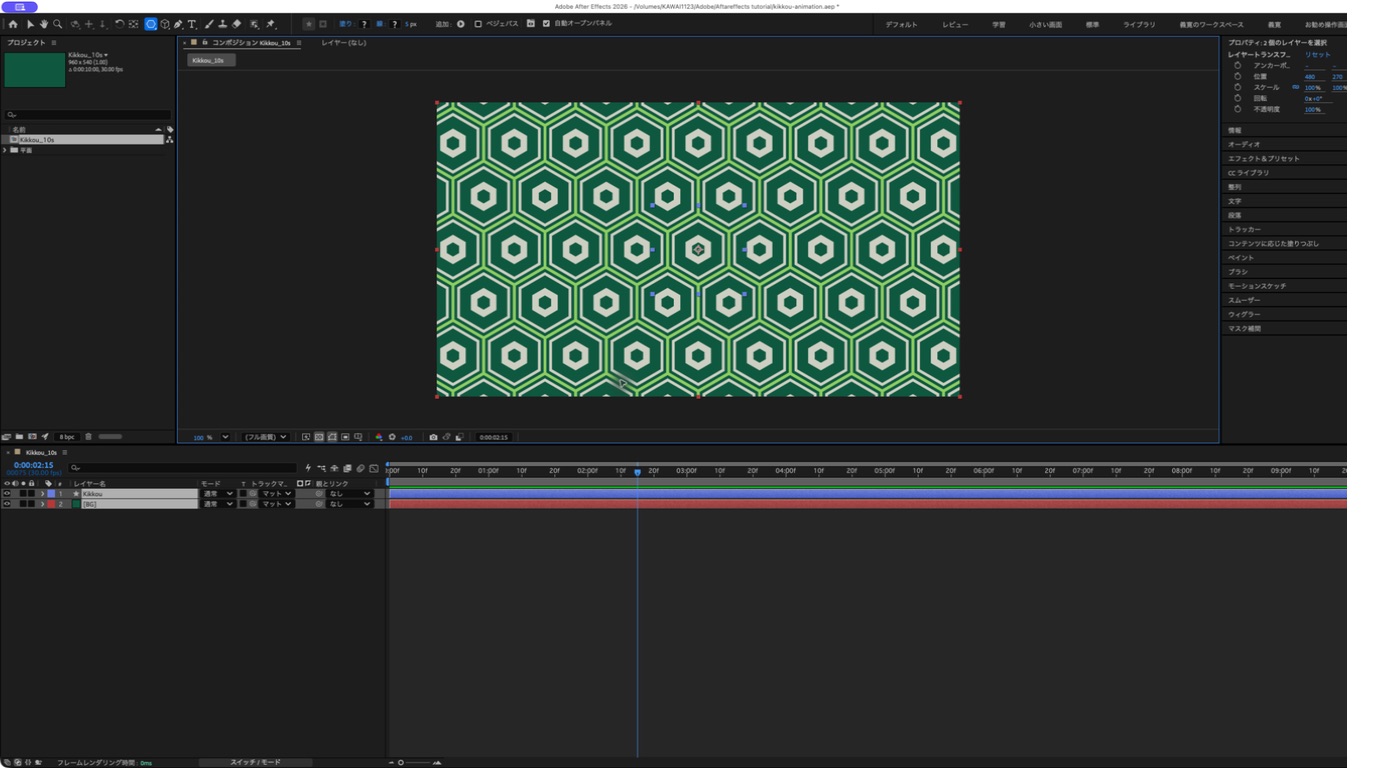Viewport: 1395px width, 768px height.
Task: Expand the Kikkou layer properties arrow
Action: [42, 494]
